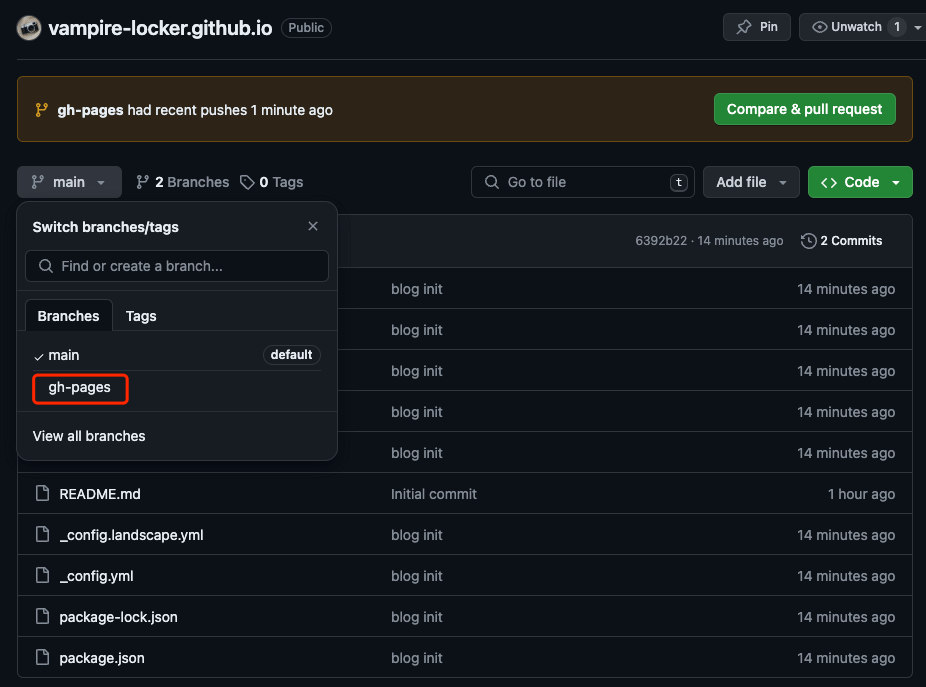The height and width of the screenshot is (687, 926).
Task: Select the Branches tab
Action: click(x=69, y=316)
